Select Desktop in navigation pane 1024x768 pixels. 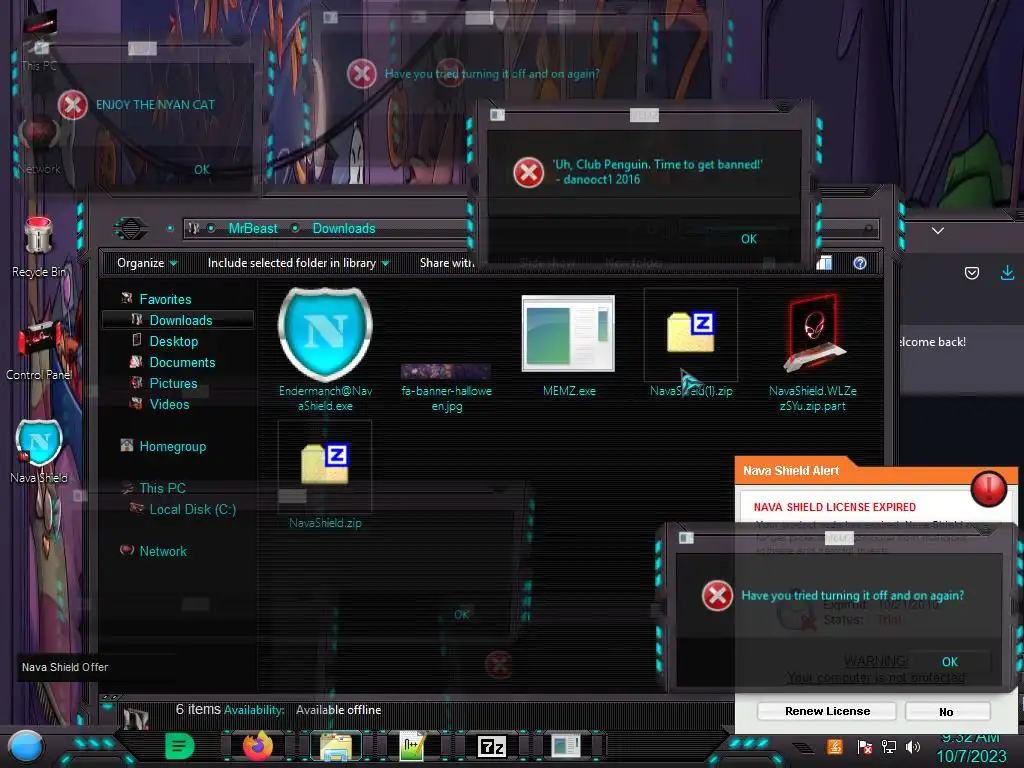[x=174, y=341]
